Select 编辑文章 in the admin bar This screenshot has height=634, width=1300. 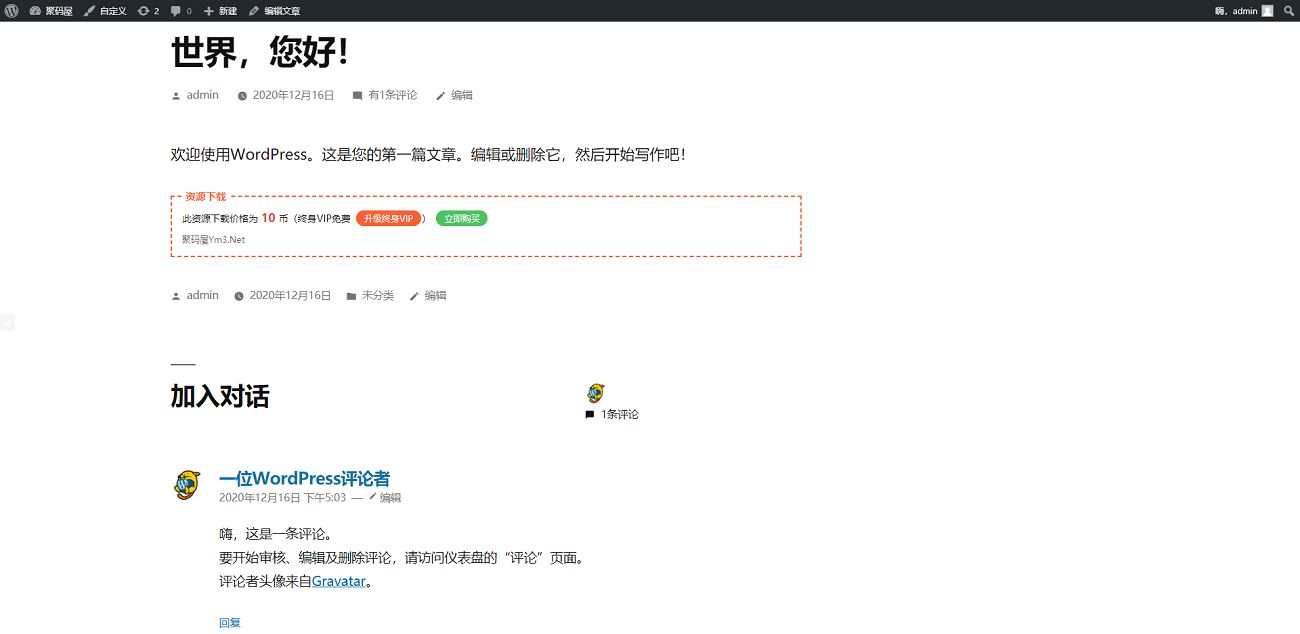274,11
